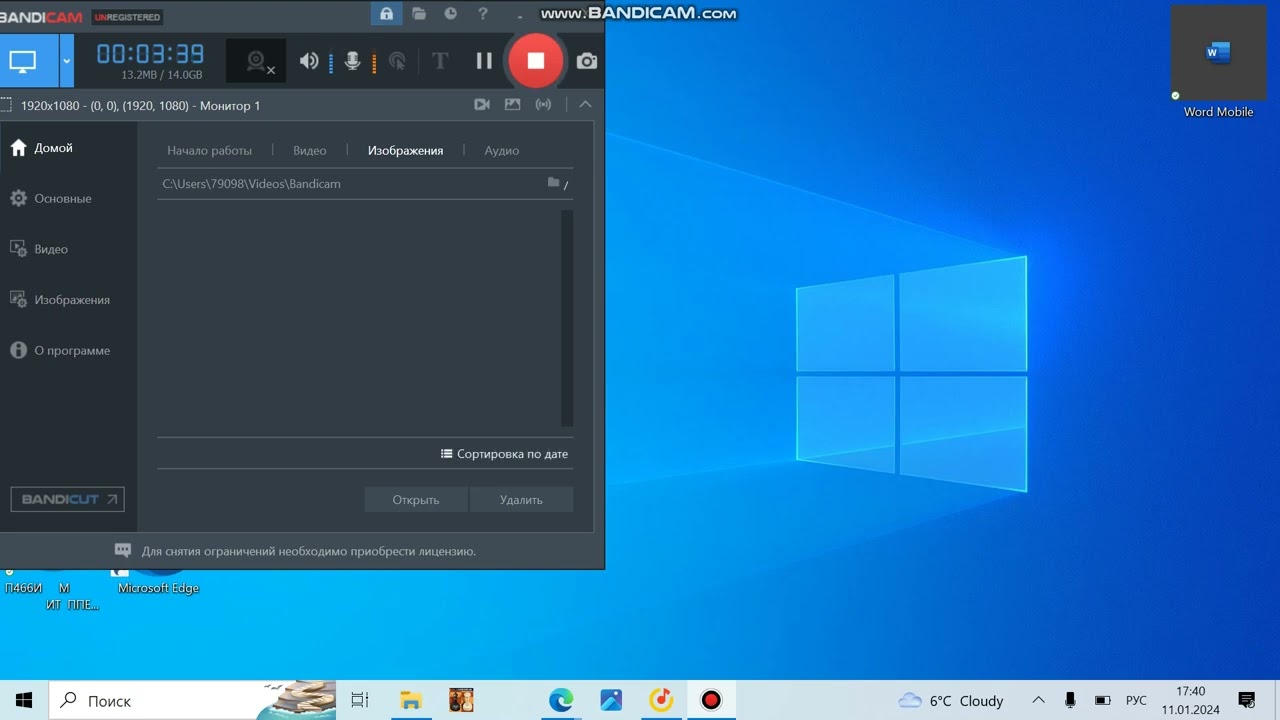The image size is (1280, 720).
Task: Toggle the text overlay T icon
Action: (439, 61)
